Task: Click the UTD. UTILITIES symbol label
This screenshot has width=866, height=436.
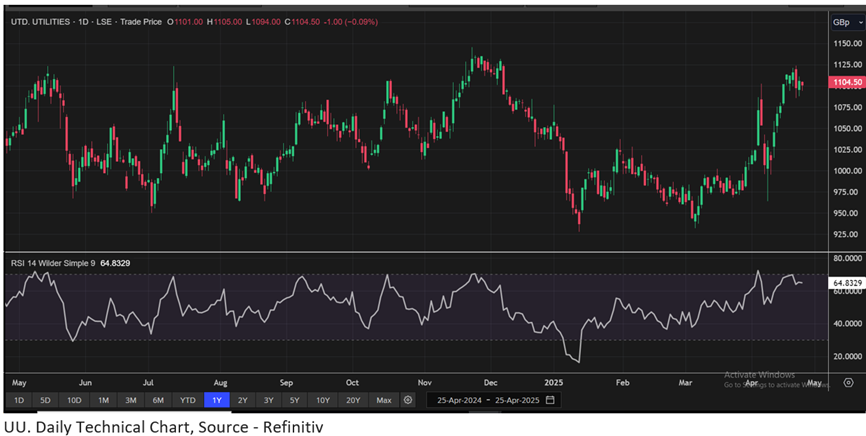Action: coord(40,22)
